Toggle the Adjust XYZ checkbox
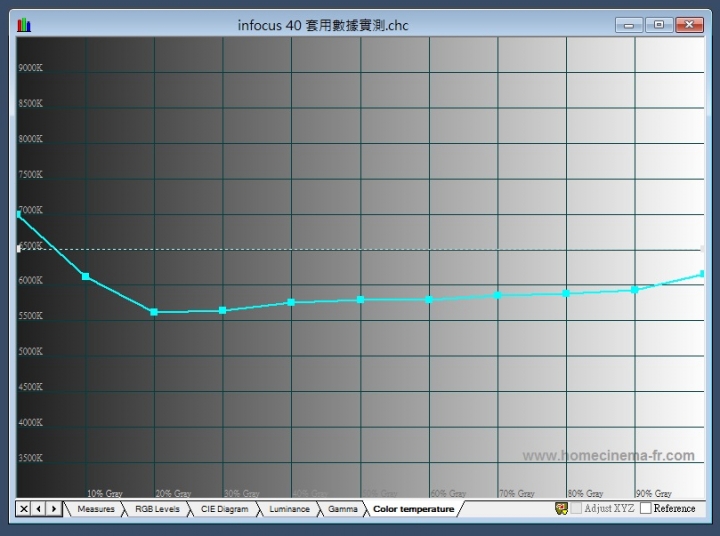This screenshot has height=536, width=720. click(x=576, y=508)
